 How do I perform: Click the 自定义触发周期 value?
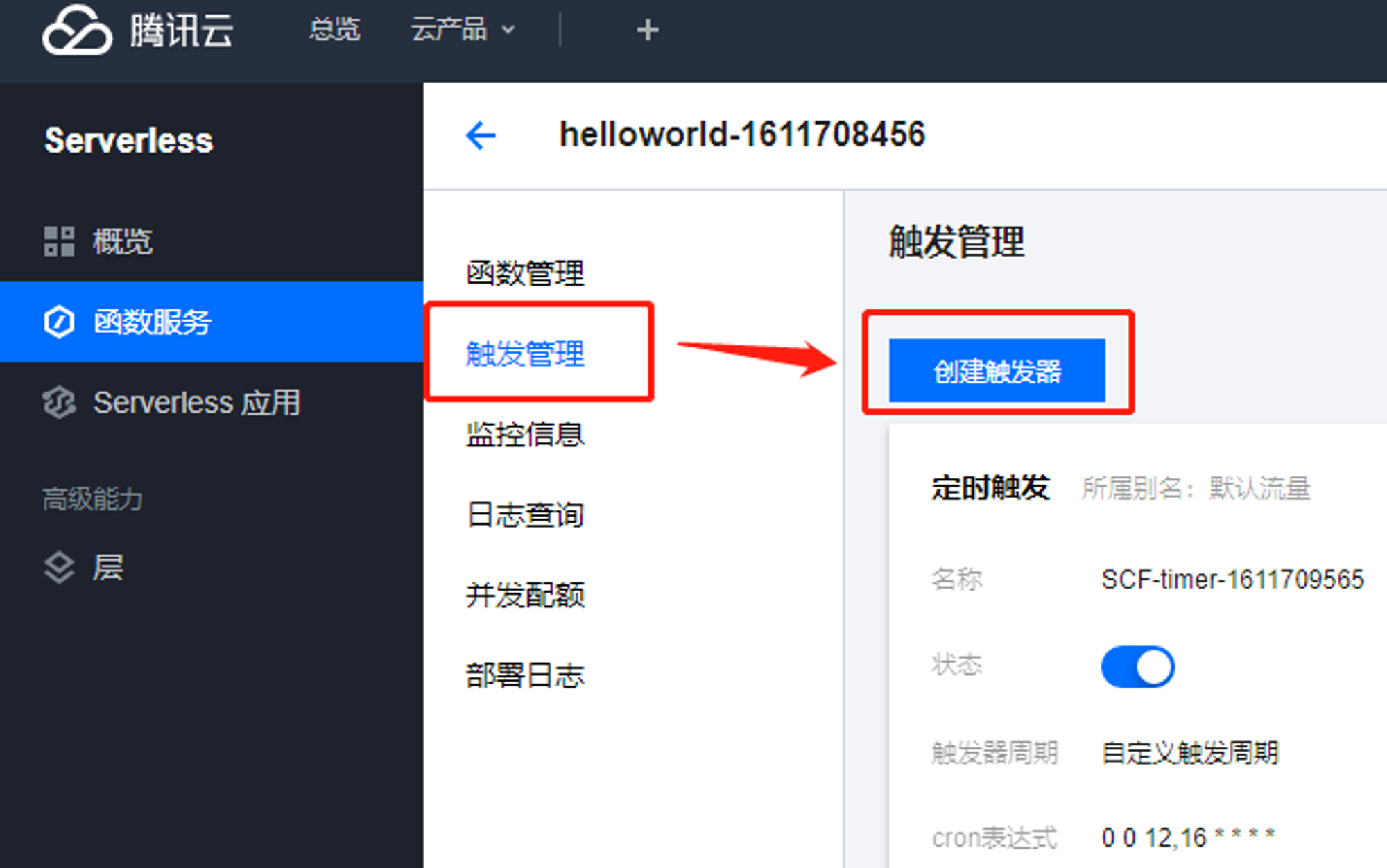coord(1190,753)
